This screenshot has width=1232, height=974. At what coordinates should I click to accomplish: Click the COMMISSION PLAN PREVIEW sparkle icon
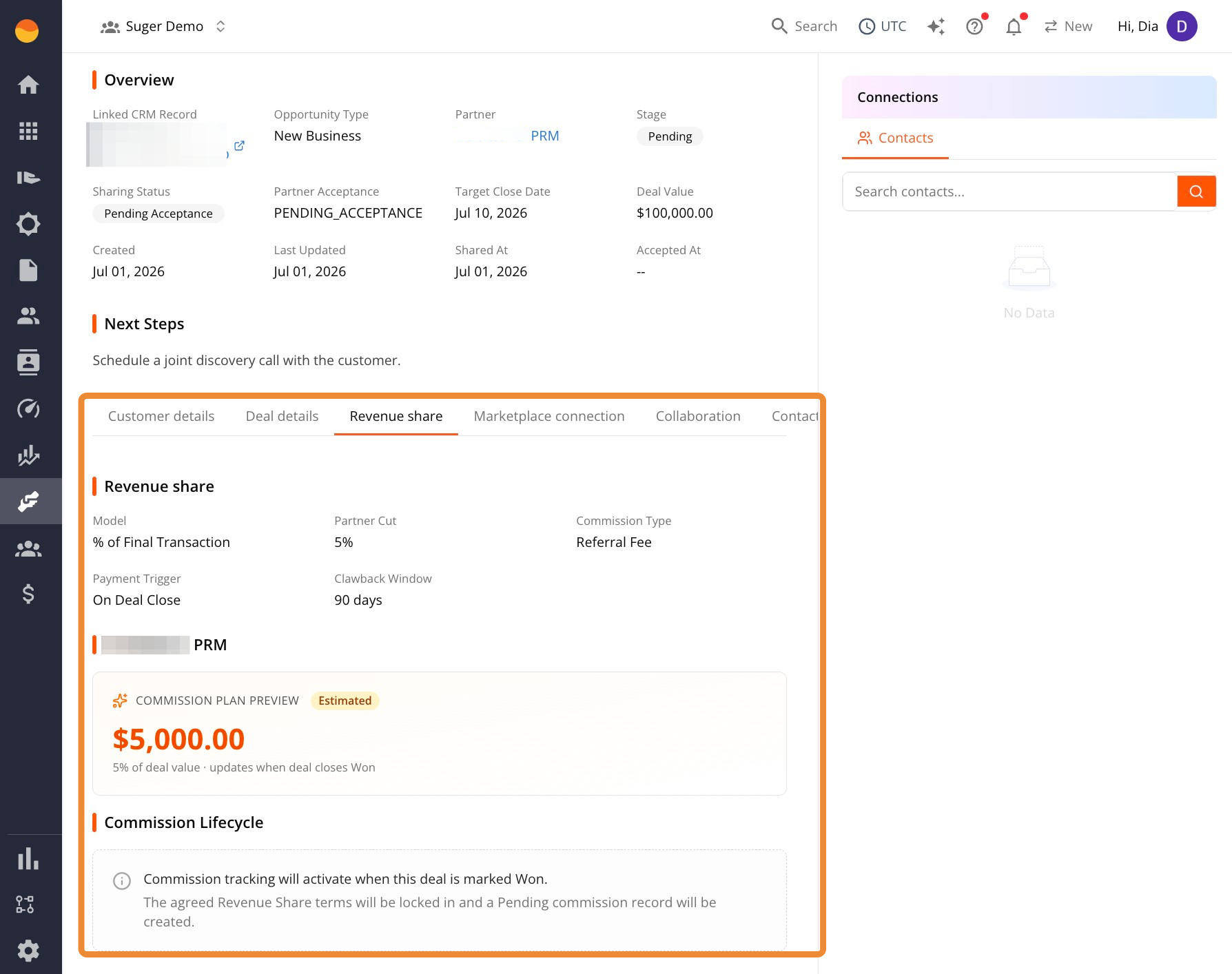[x=120, y=701]
